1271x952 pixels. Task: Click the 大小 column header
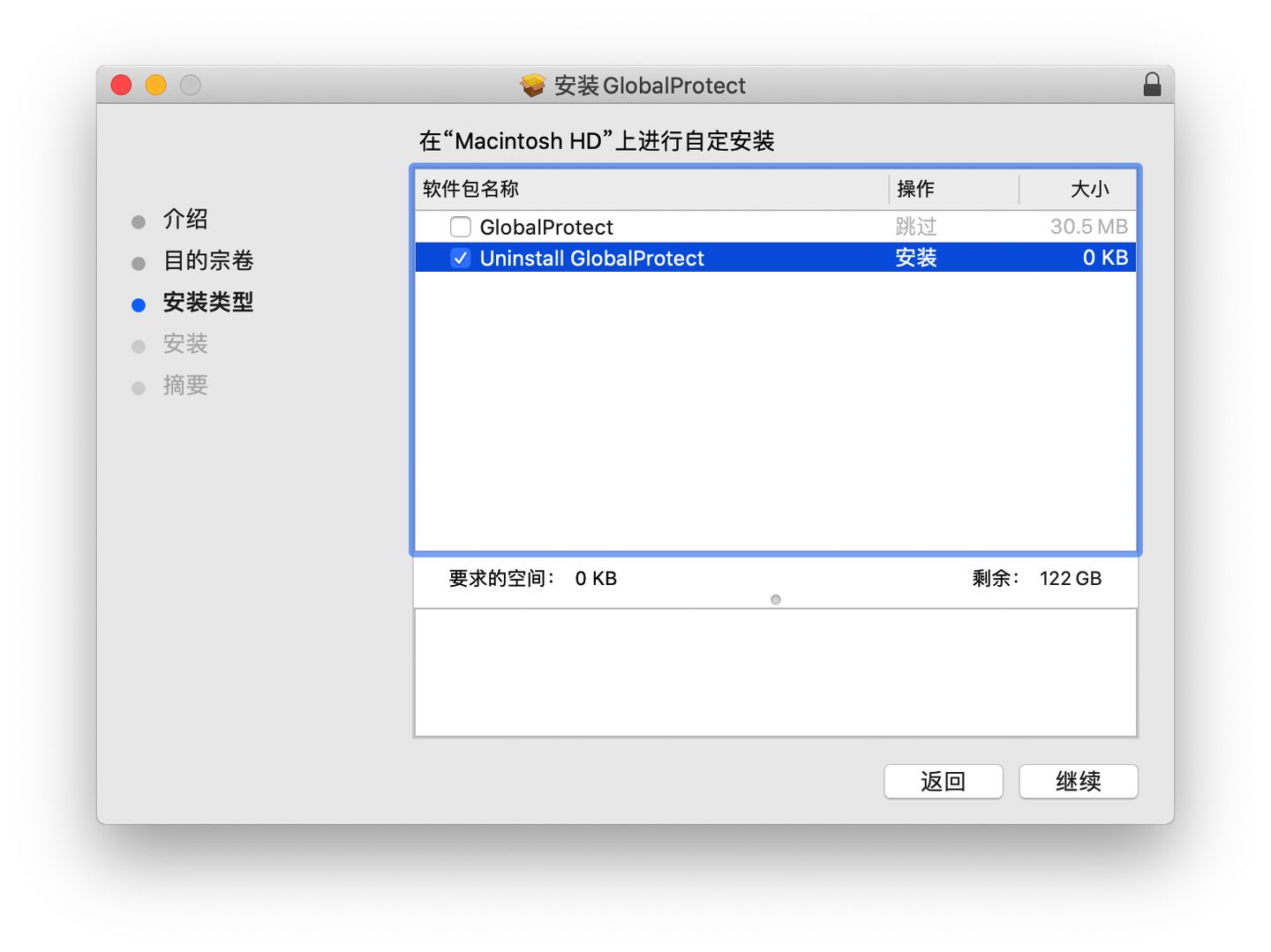click(1088, 189)
